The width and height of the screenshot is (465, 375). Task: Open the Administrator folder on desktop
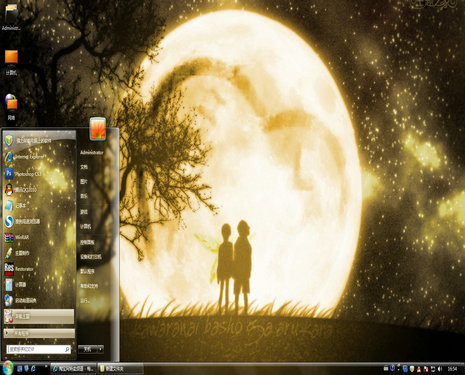(x=11, y=17)
